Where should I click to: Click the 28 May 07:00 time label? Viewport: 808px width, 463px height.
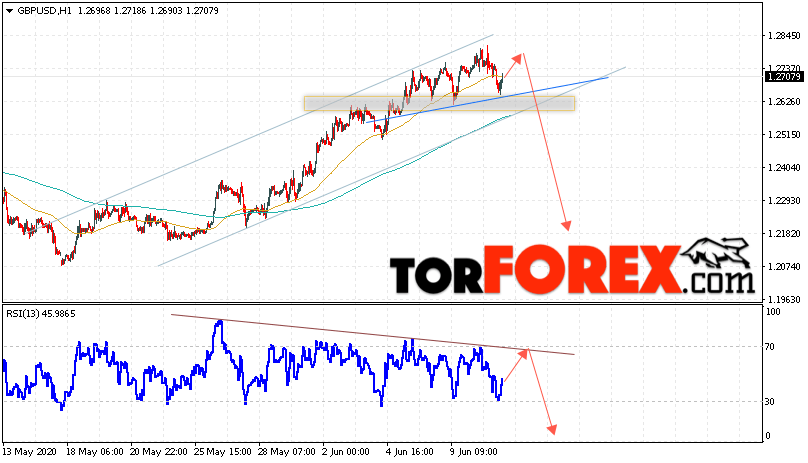tap(287, 452)
